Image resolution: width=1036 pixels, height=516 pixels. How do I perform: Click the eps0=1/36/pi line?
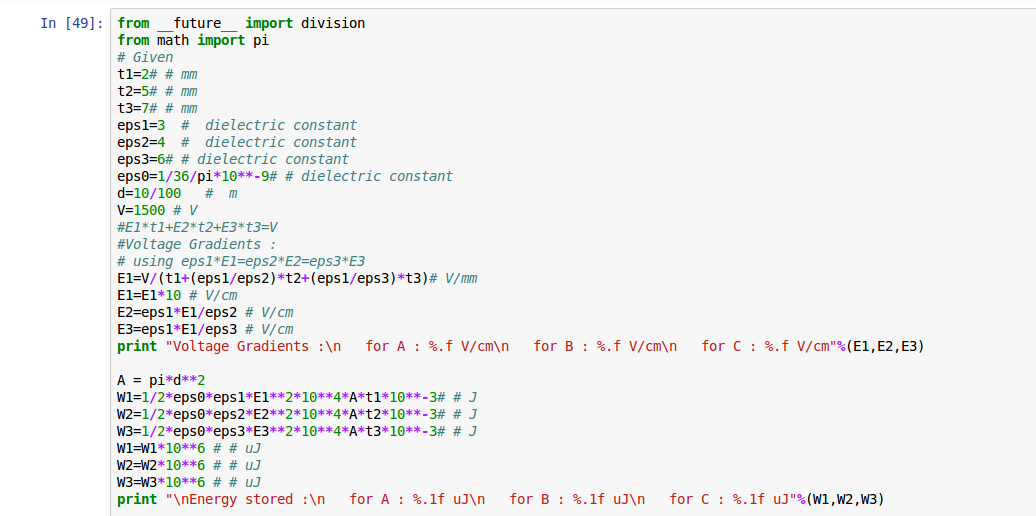[x=284, y=176]
